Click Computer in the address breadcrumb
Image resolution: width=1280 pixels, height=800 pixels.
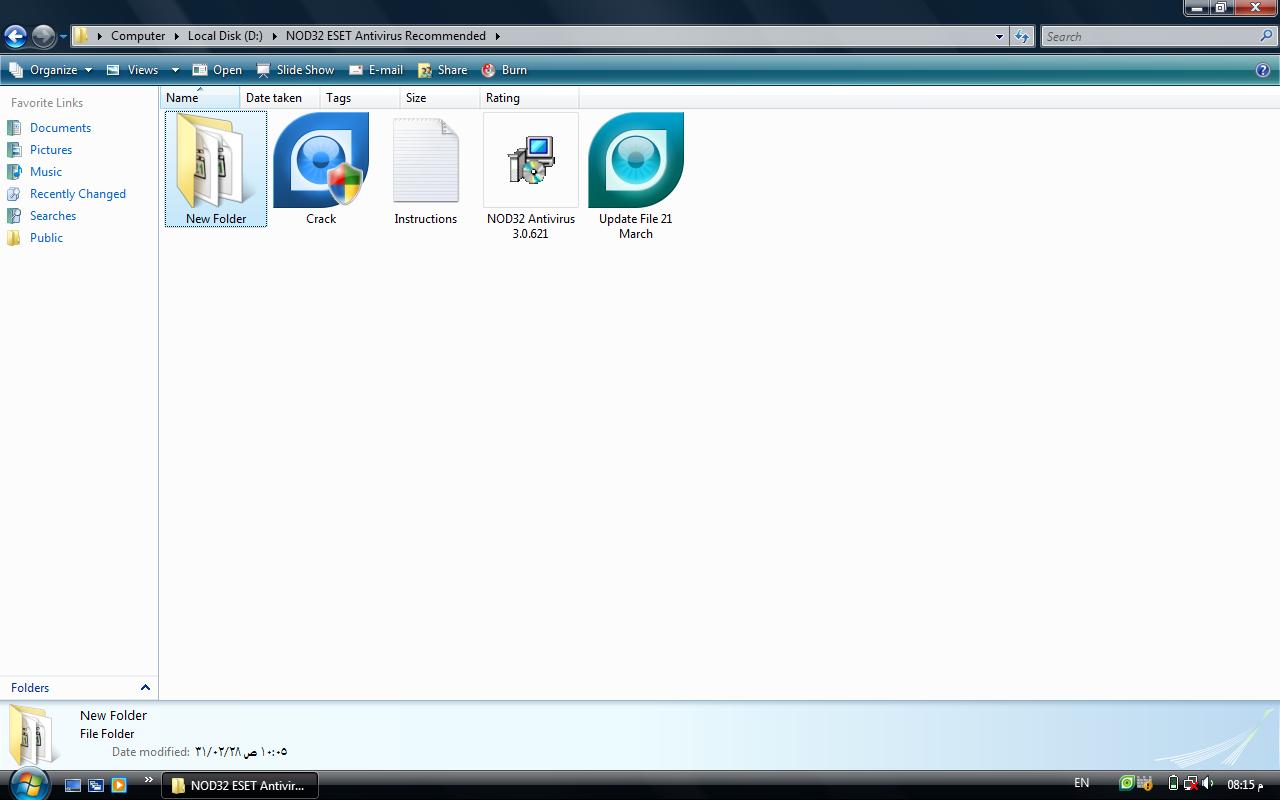[138, 36]
